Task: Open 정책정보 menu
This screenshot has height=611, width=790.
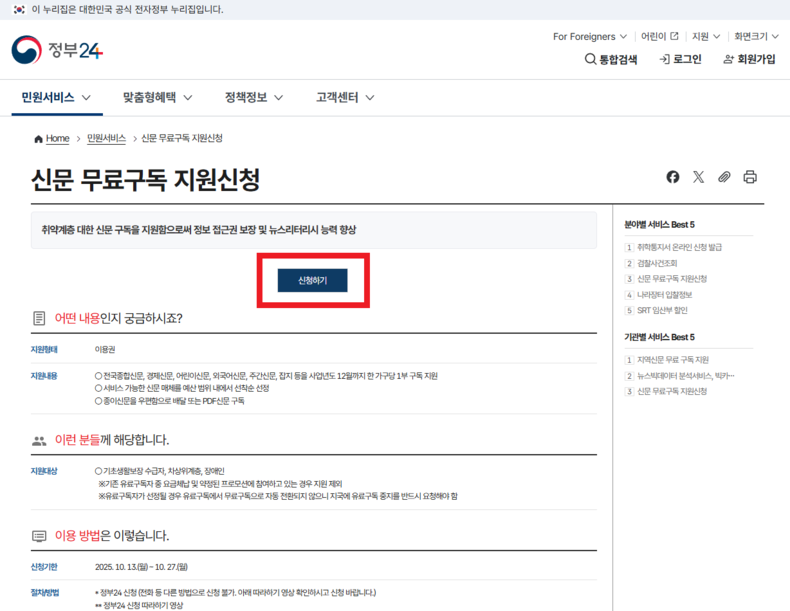Action: coord(254,97)
